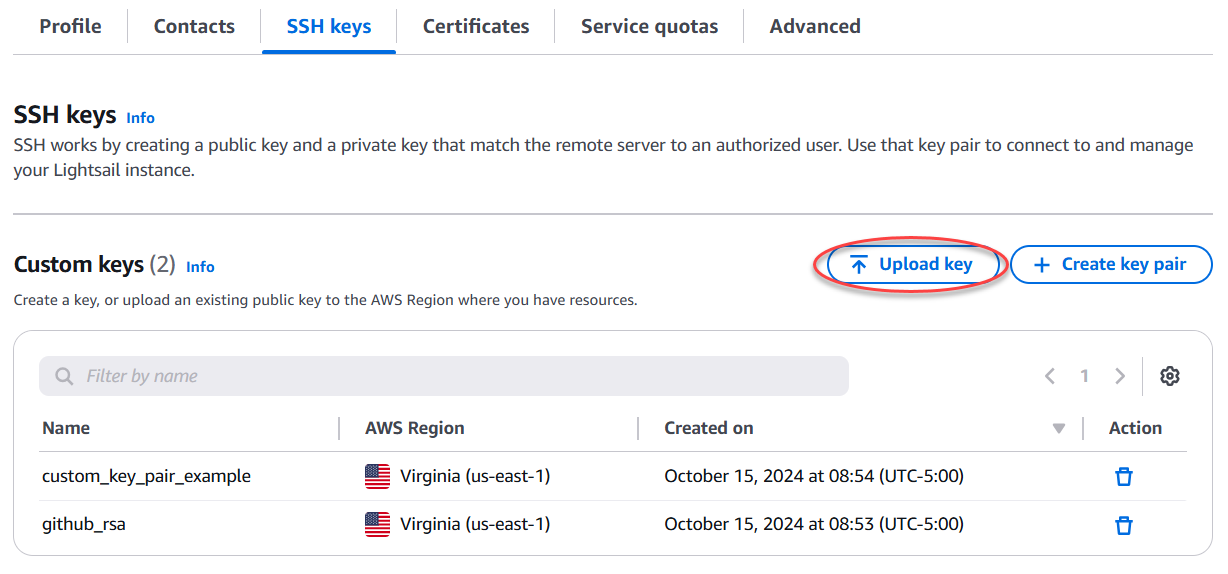Image resolution: width=1228 pixels, height=574 pixels.
Task: Open the Certificates tab
Action: tap(476, 27)
